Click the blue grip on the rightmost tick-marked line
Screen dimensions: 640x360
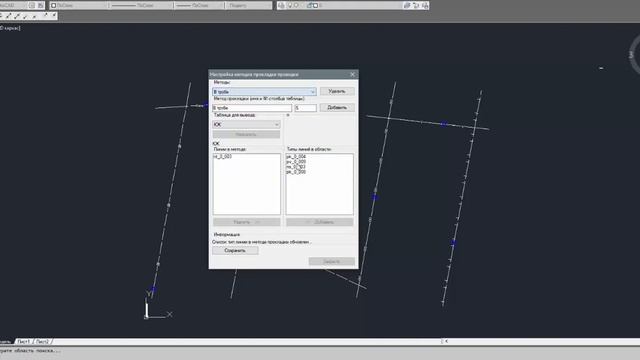tap(453, 243)
